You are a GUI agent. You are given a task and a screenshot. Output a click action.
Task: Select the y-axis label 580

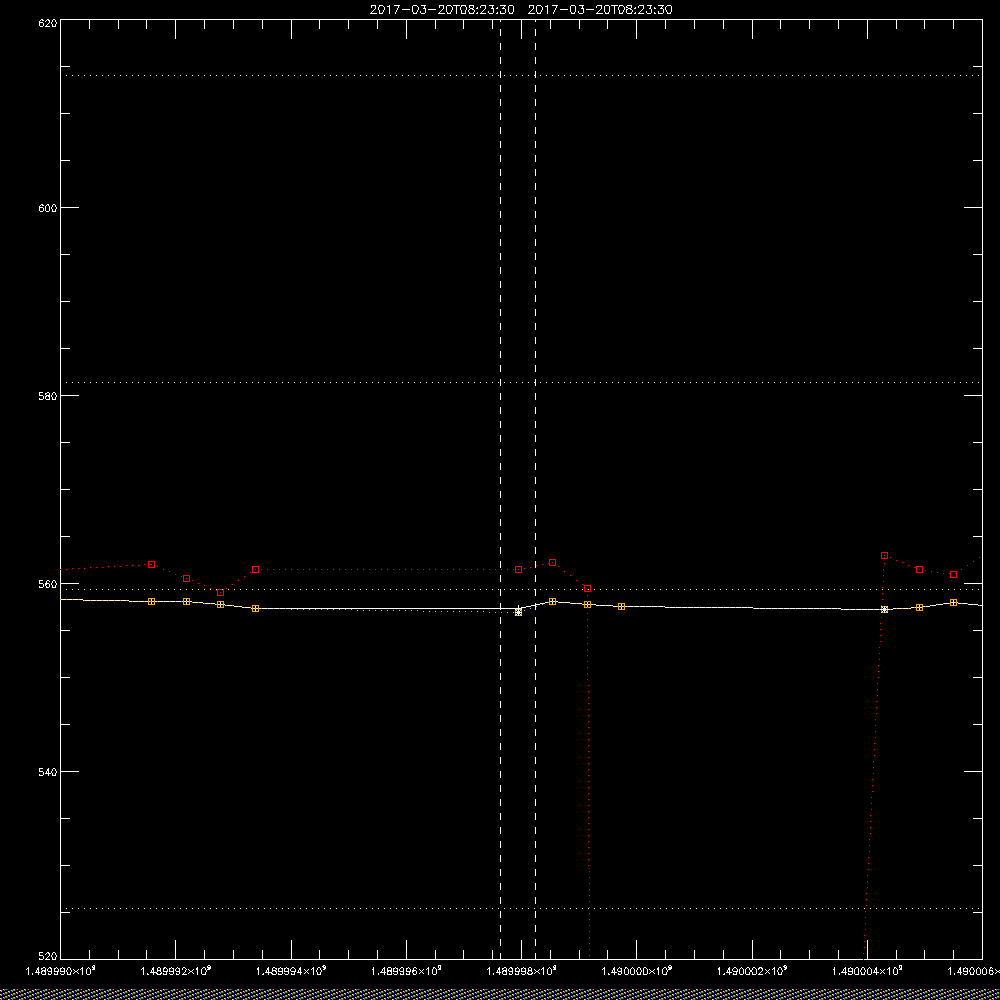(x=48, y=395)
